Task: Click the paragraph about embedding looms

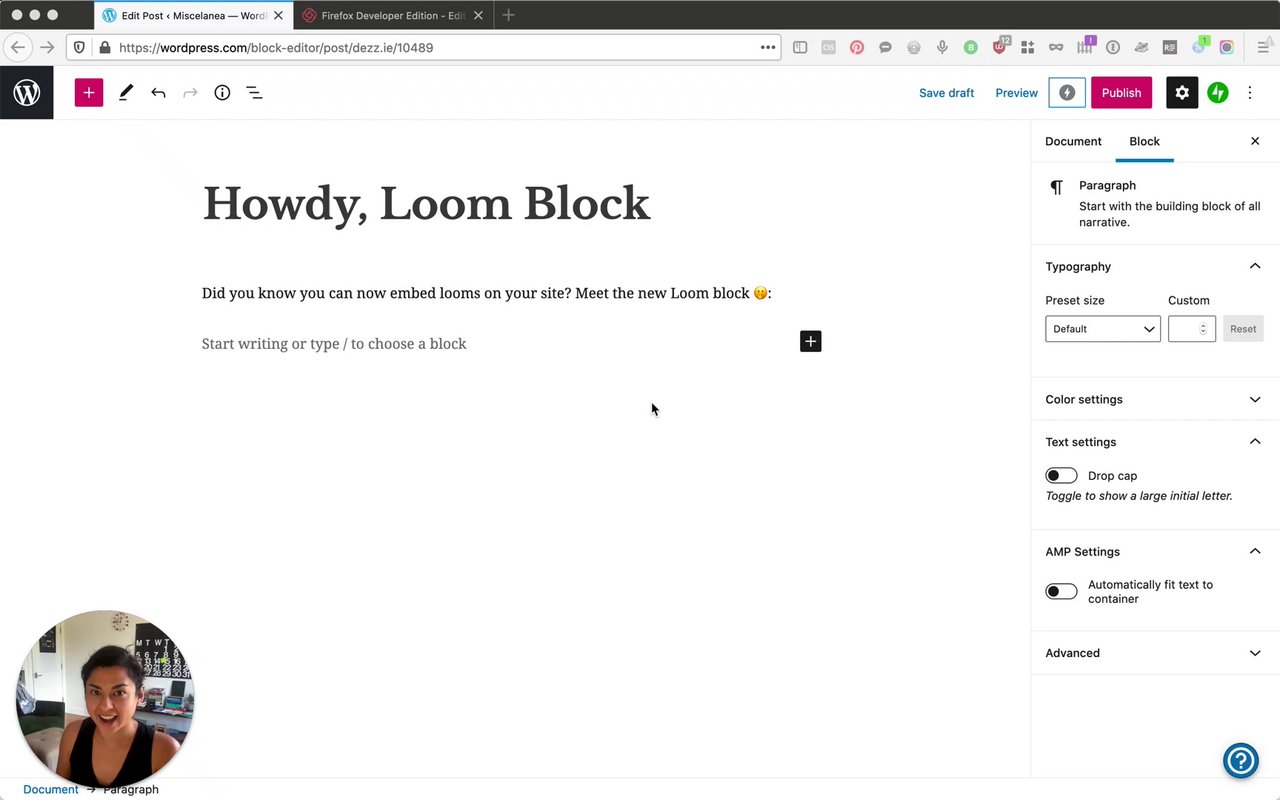Action: [x=487, y=293]
